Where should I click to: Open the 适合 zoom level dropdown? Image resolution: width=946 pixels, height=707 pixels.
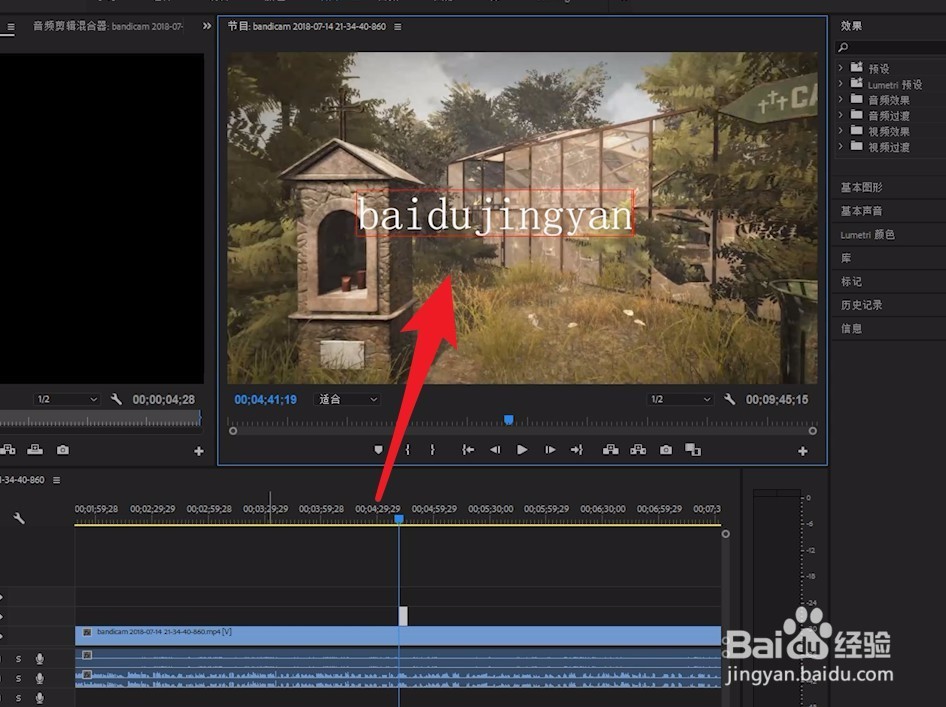click(x=347, y=399)
